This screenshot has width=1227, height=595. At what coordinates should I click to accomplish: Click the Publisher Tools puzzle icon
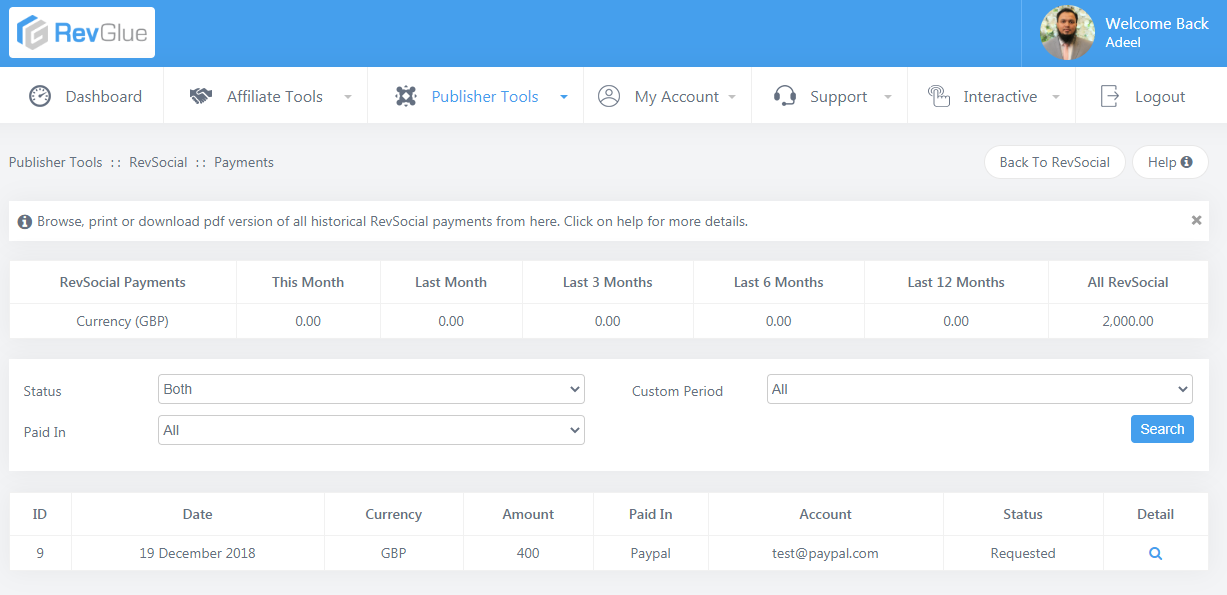406,96
